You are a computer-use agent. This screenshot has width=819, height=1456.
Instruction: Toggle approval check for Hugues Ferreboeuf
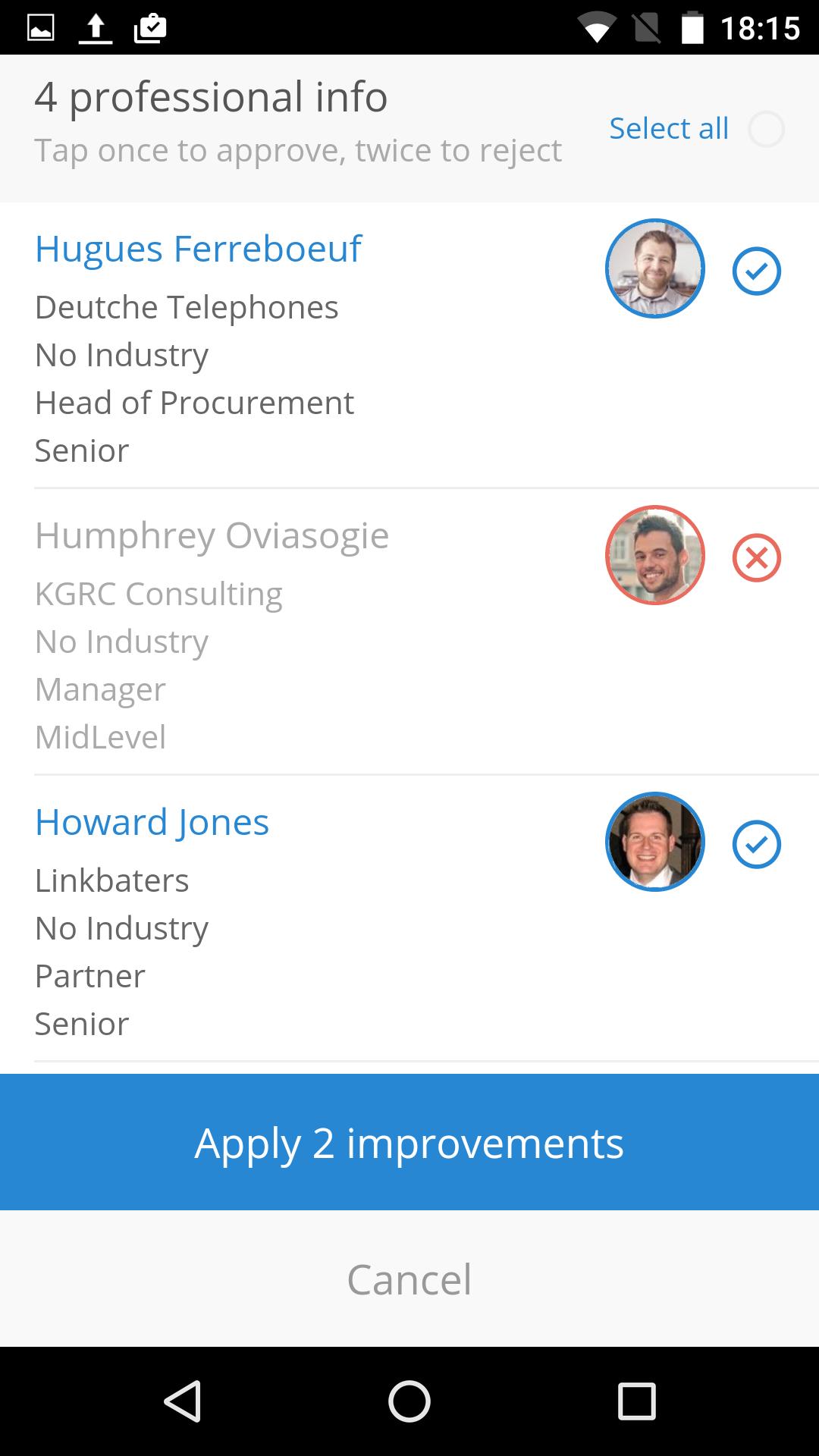(x=756, y=271)
